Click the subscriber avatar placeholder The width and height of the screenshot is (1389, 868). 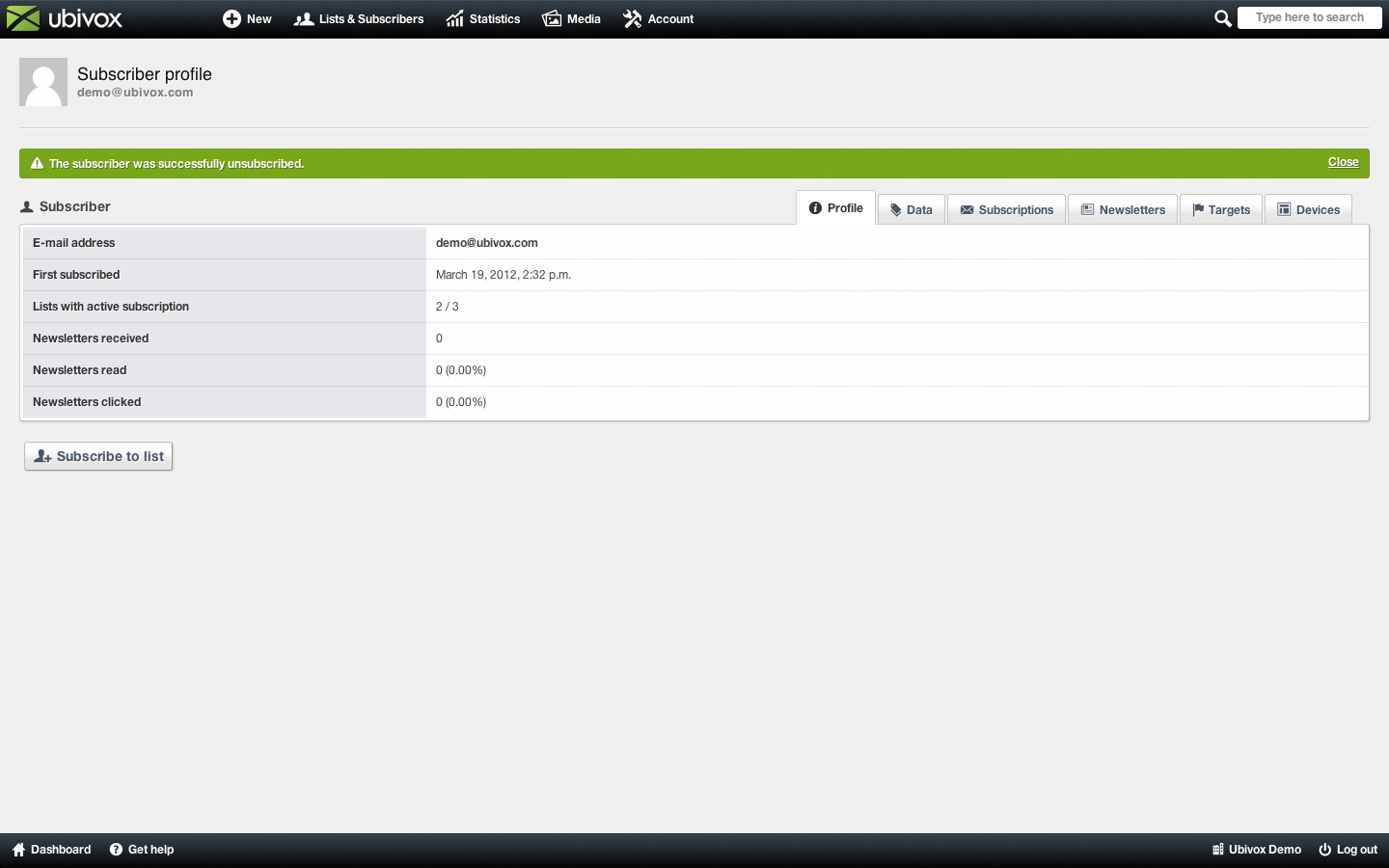[43, 82]
